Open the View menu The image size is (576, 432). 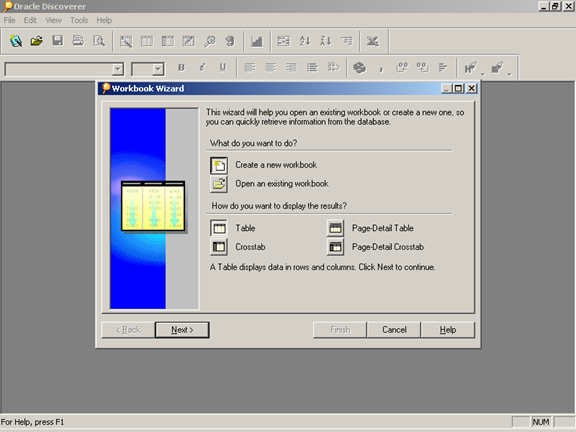(53, 20)
